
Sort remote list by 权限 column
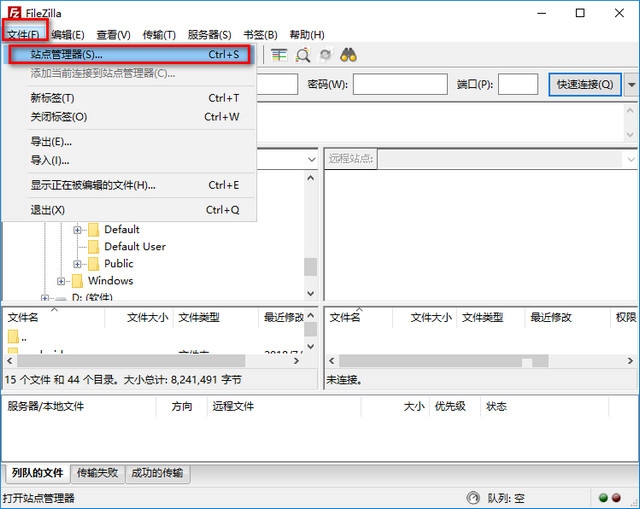click(625, 318)
